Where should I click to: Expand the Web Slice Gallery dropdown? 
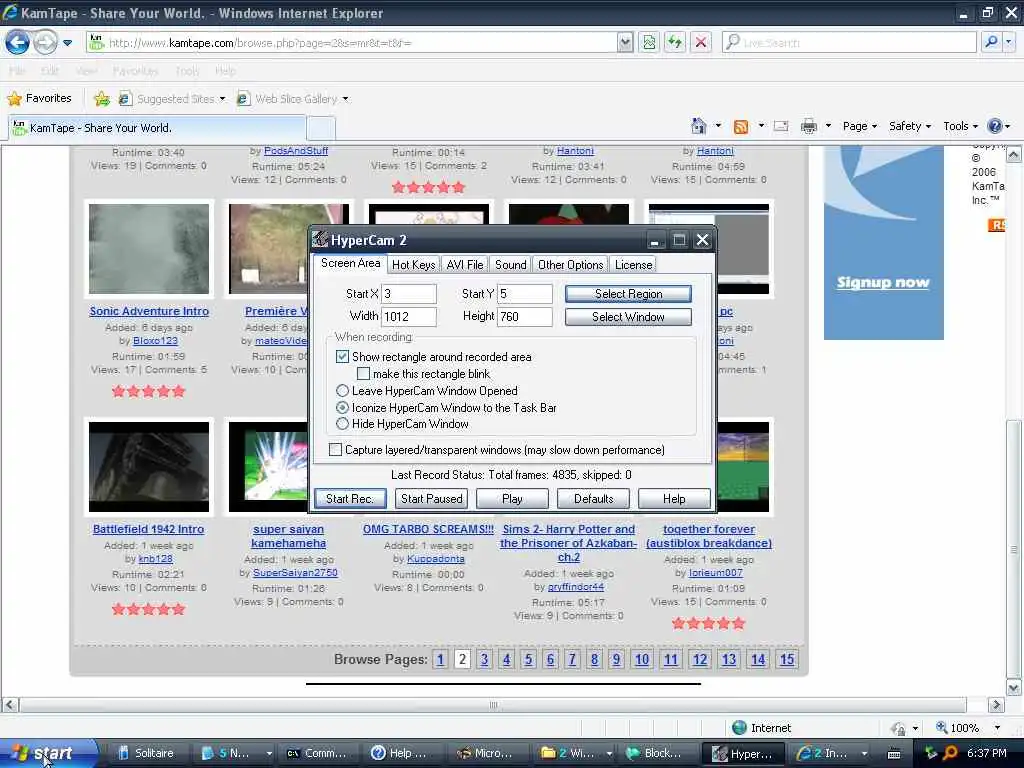(x=345, y=99)
